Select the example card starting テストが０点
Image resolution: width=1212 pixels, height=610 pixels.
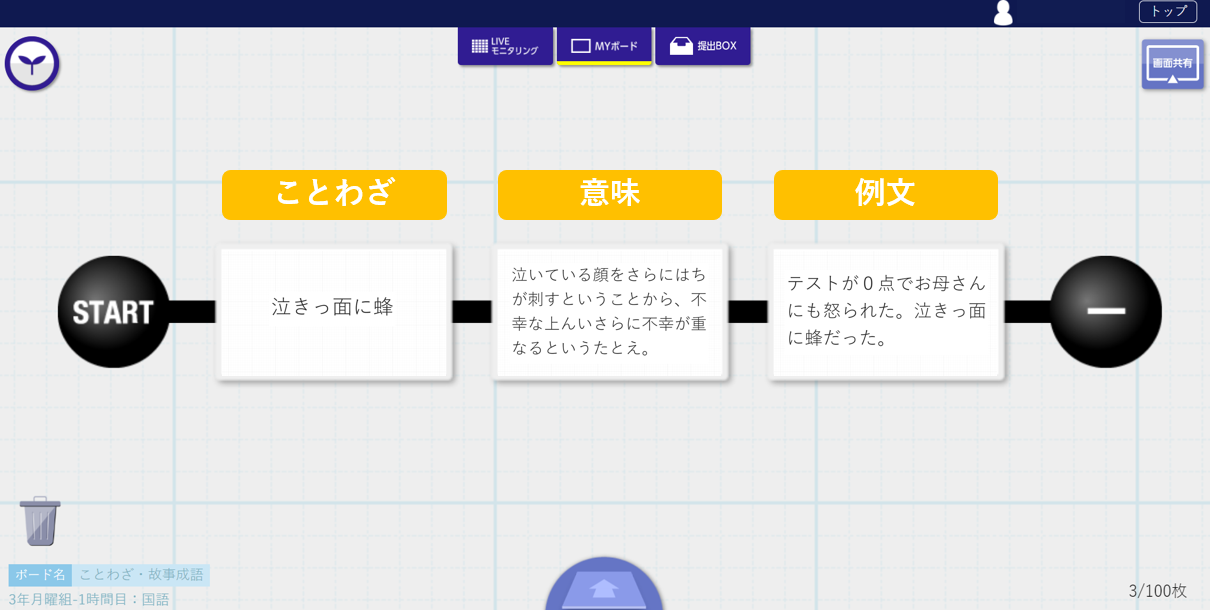(x=886, y=312)
